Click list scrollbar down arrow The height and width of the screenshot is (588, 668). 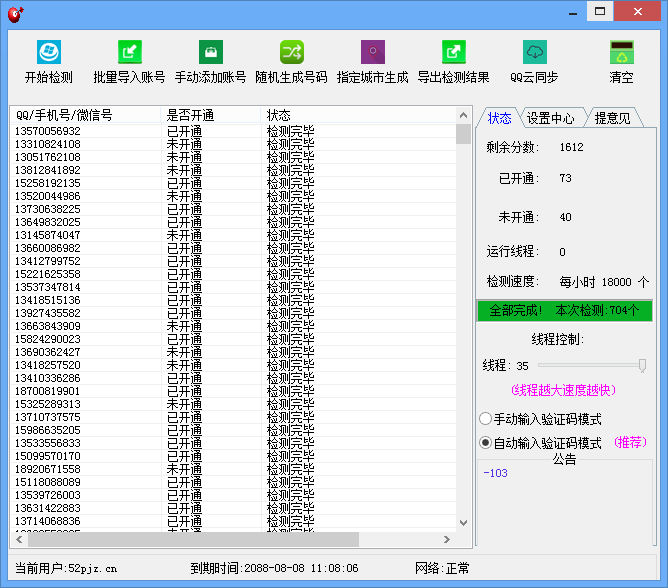click(x=463, y=522)
